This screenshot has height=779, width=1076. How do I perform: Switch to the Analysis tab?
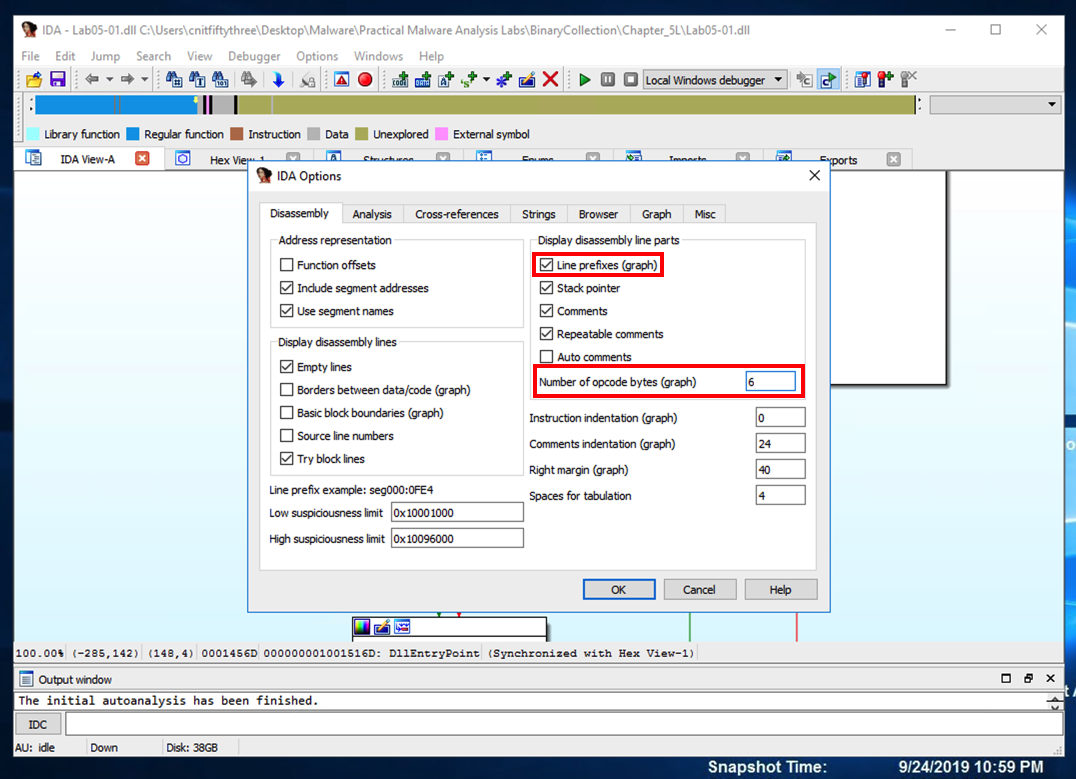372,214
